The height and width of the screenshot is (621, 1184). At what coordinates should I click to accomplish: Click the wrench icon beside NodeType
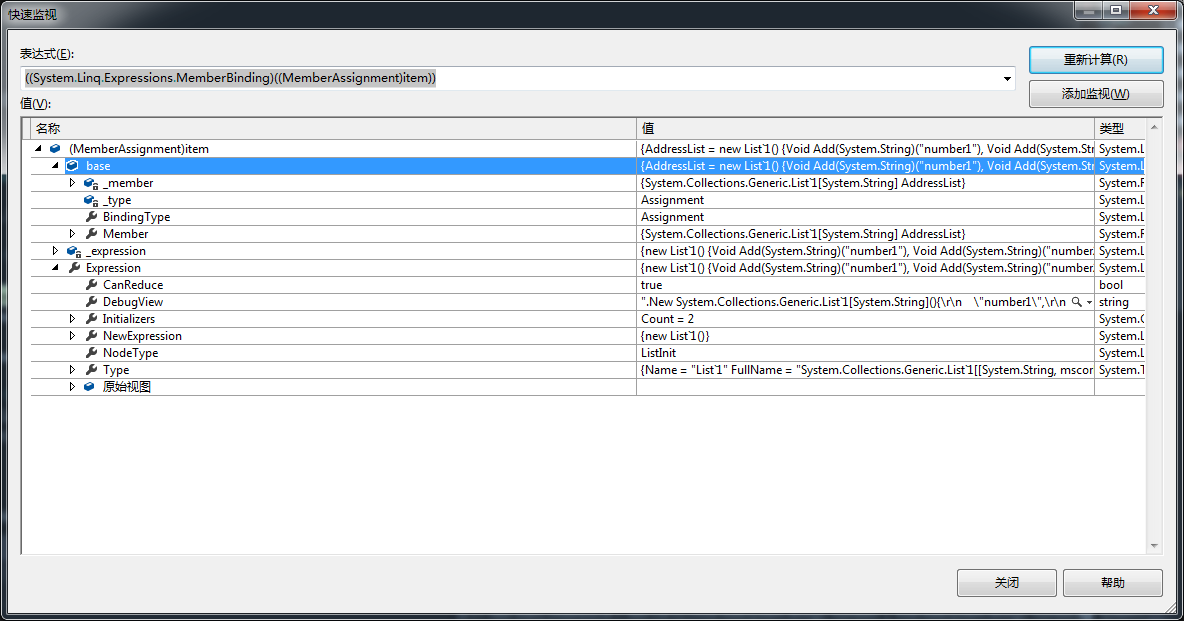click(91, 353)
